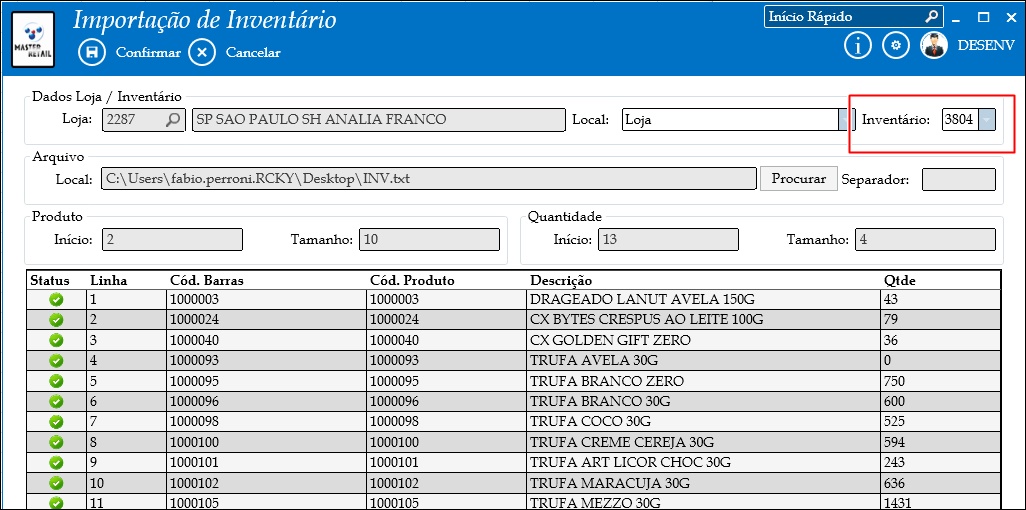The height and width of the screenshot is (510, 1026).
Task: Click the DESENV user name
Action: [986, 45]
